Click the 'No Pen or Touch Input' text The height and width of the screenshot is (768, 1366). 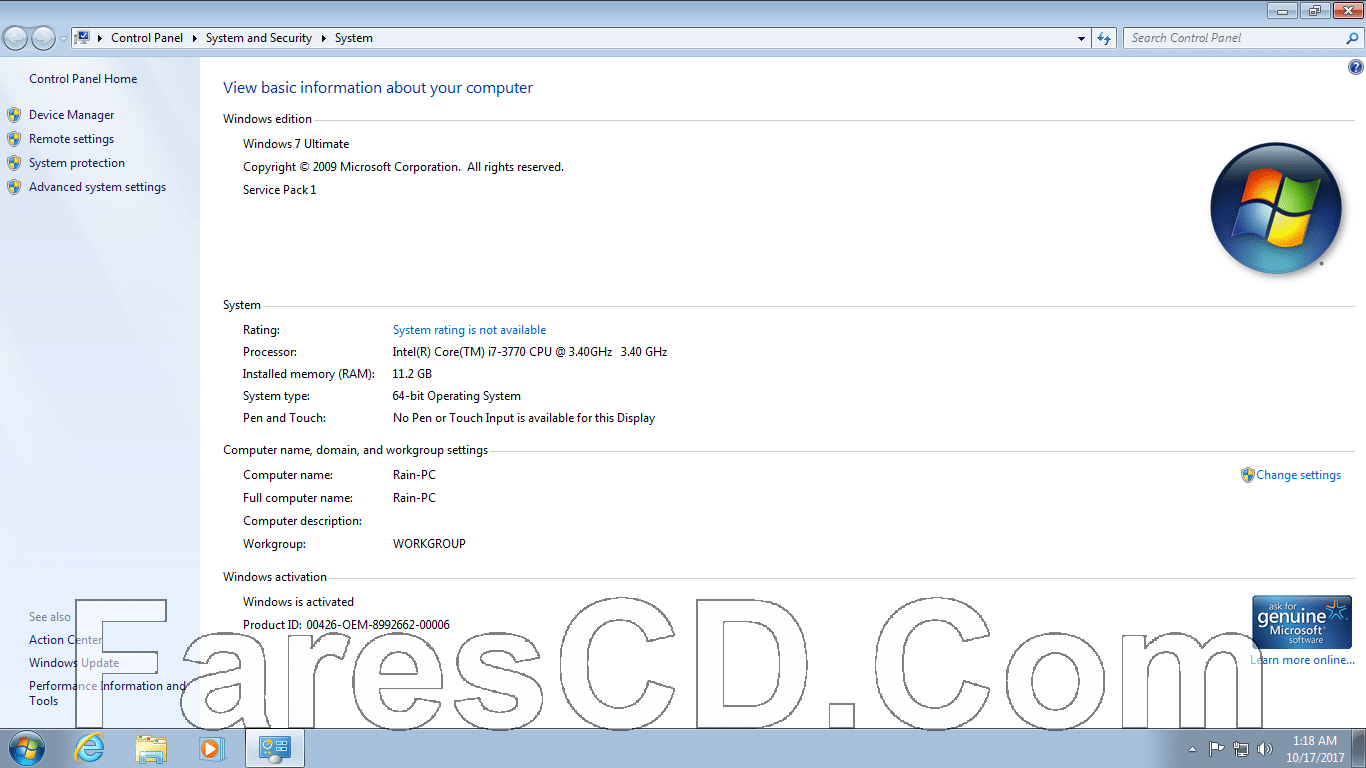(x=524, y=418)
